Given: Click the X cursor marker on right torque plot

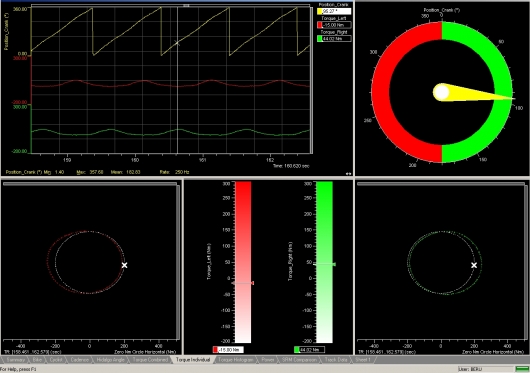Looking at the screenshot, I should coord(474,265).
